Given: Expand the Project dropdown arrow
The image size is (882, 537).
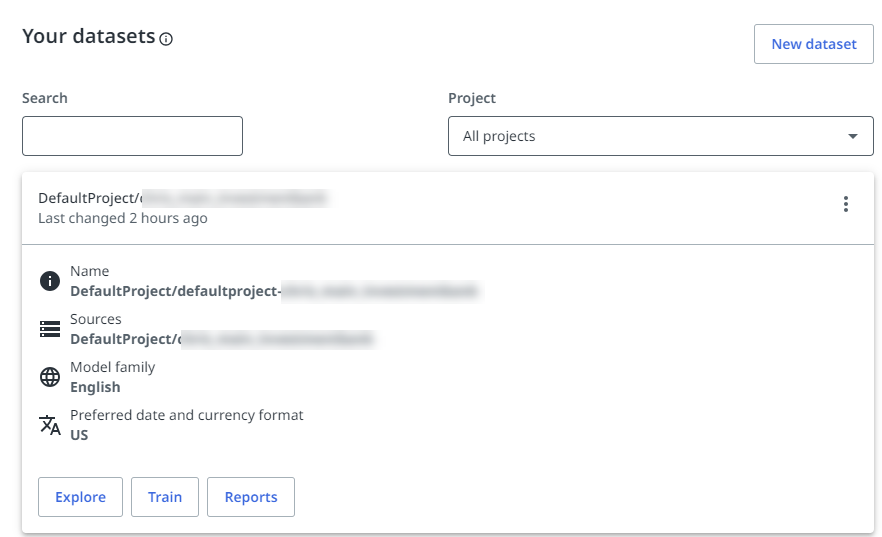Looking at the screenshot, I should pyautogui.click(x=853, y=136).
